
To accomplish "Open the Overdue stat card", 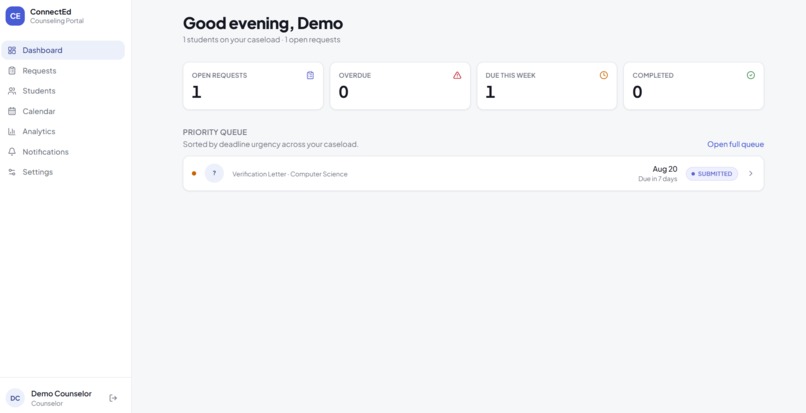I will point(400,86).
